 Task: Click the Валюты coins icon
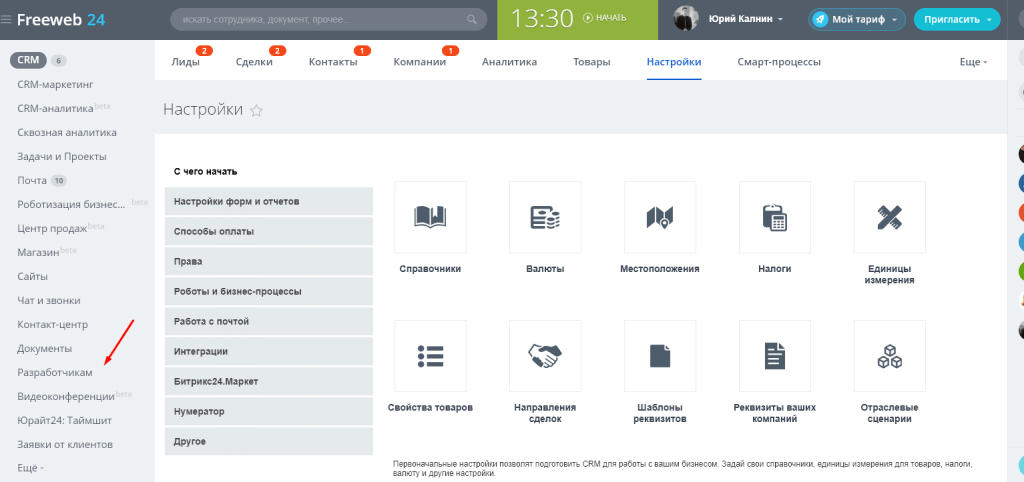(545, 217)
